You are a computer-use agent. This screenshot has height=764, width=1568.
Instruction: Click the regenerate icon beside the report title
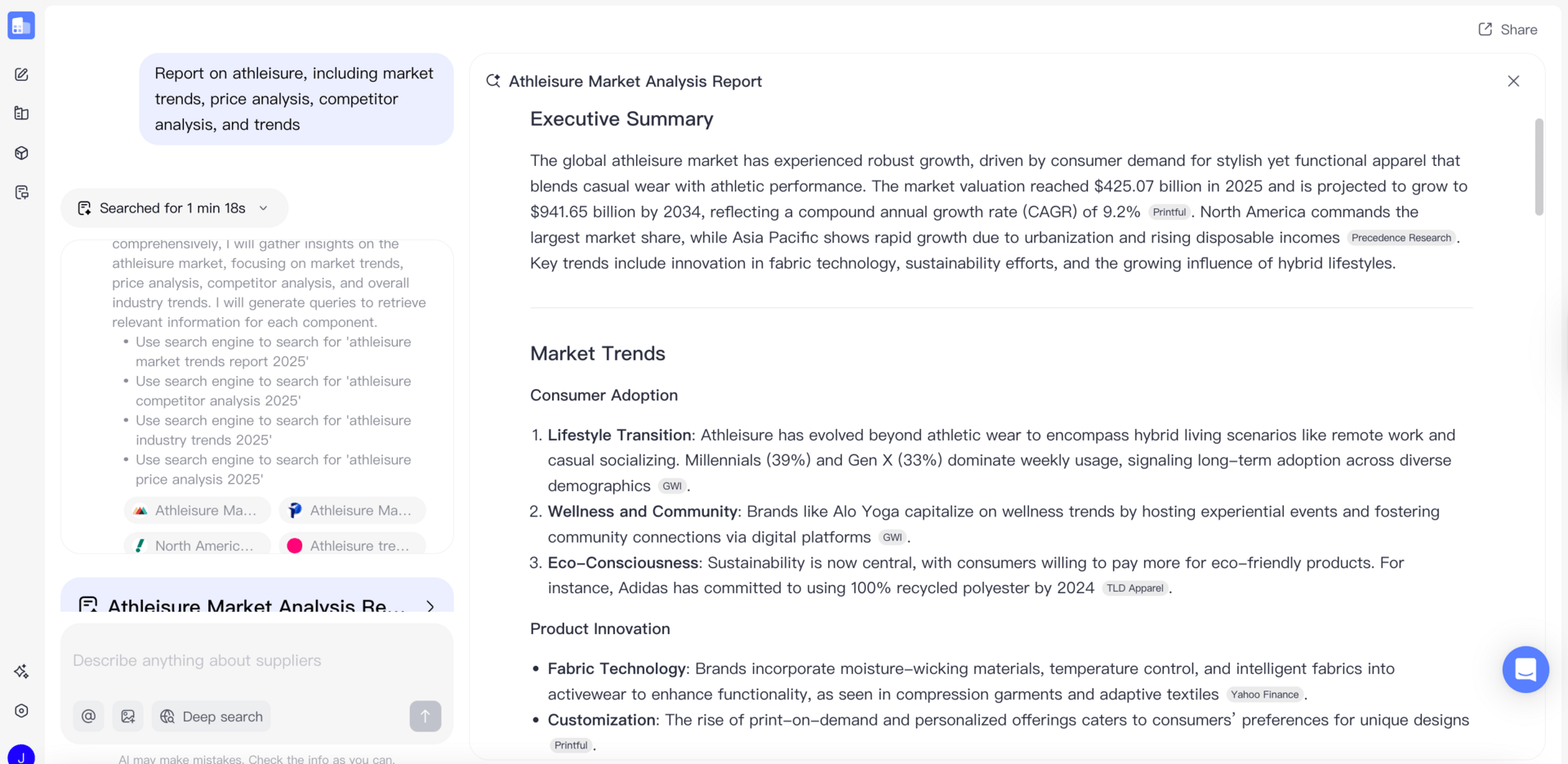click(x=492, y=81)
